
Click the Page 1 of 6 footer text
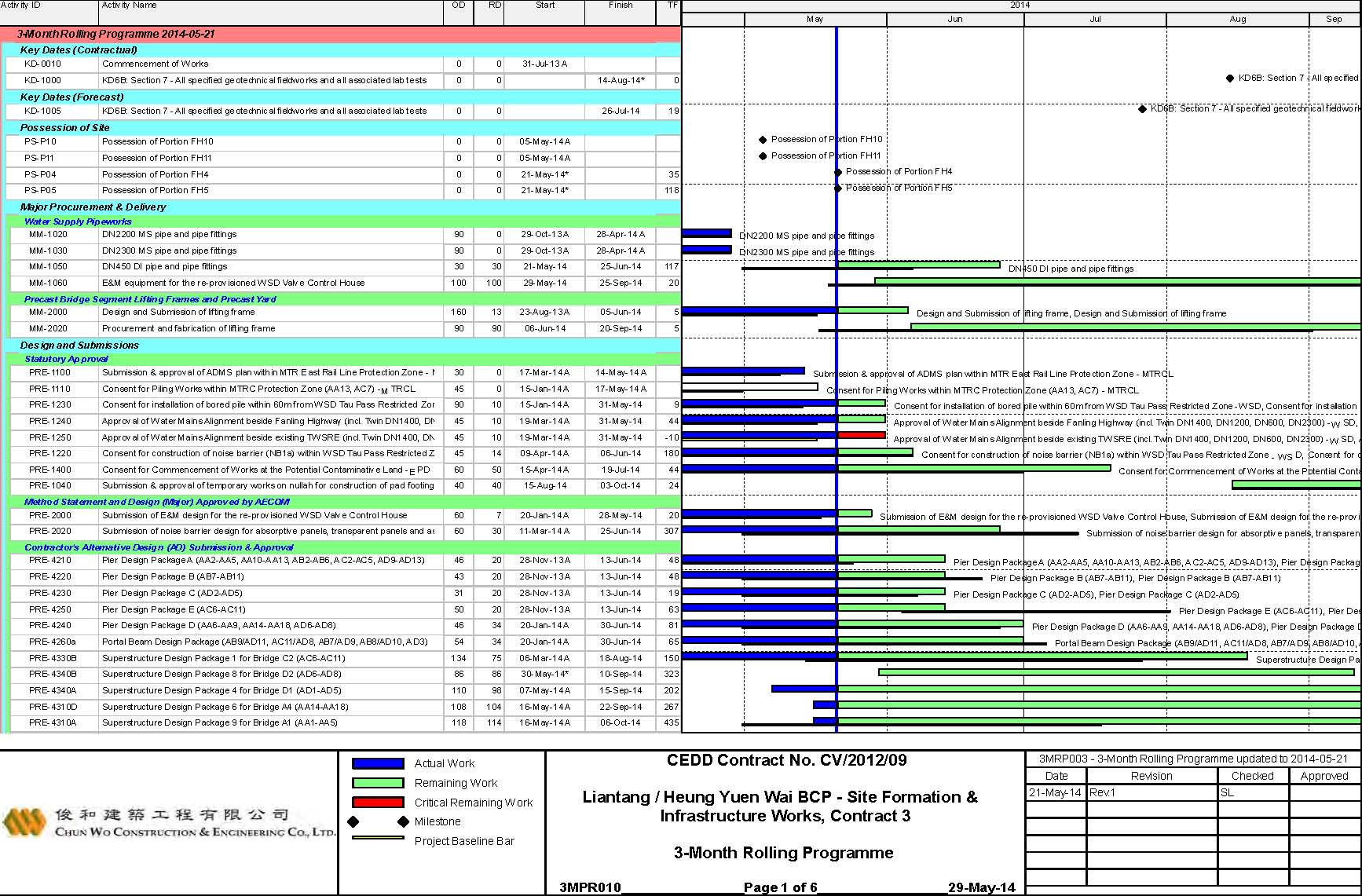(x=781, y=887)
